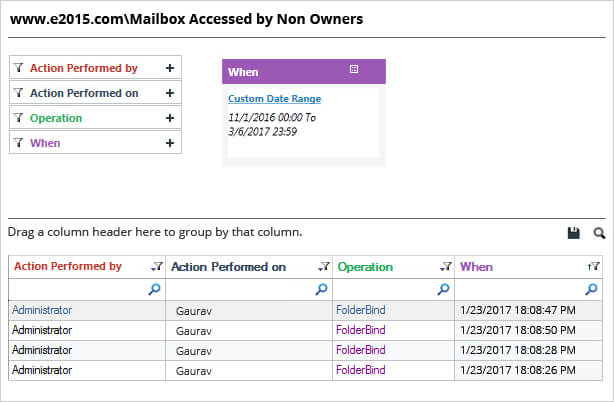
Task: Click the filter icon in the Operation column header
Action: (x=446, y=267)
